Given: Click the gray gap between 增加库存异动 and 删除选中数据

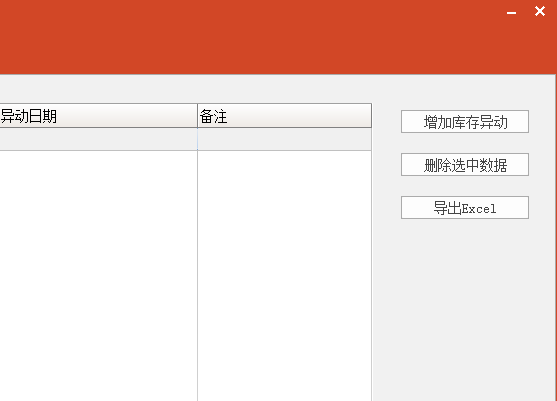Looking at the screenshot, I should (x=465, y=143).
